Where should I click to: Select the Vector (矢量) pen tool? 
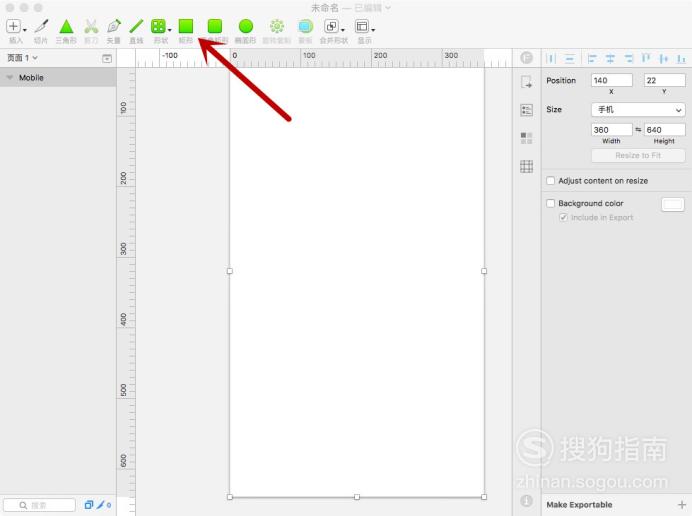click(x=114, y=26)
